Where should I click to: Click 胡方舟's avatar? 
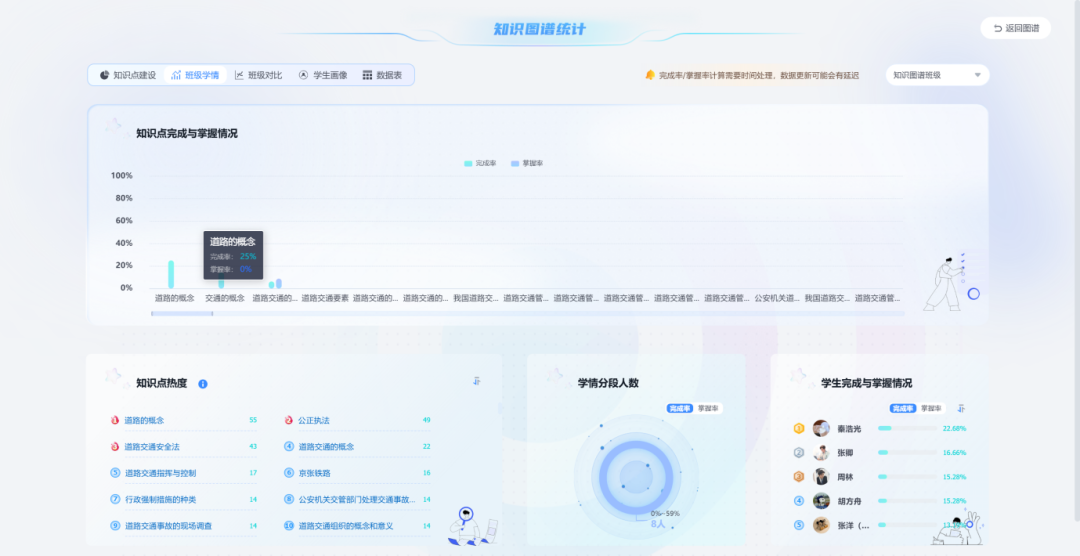(820, 501)
